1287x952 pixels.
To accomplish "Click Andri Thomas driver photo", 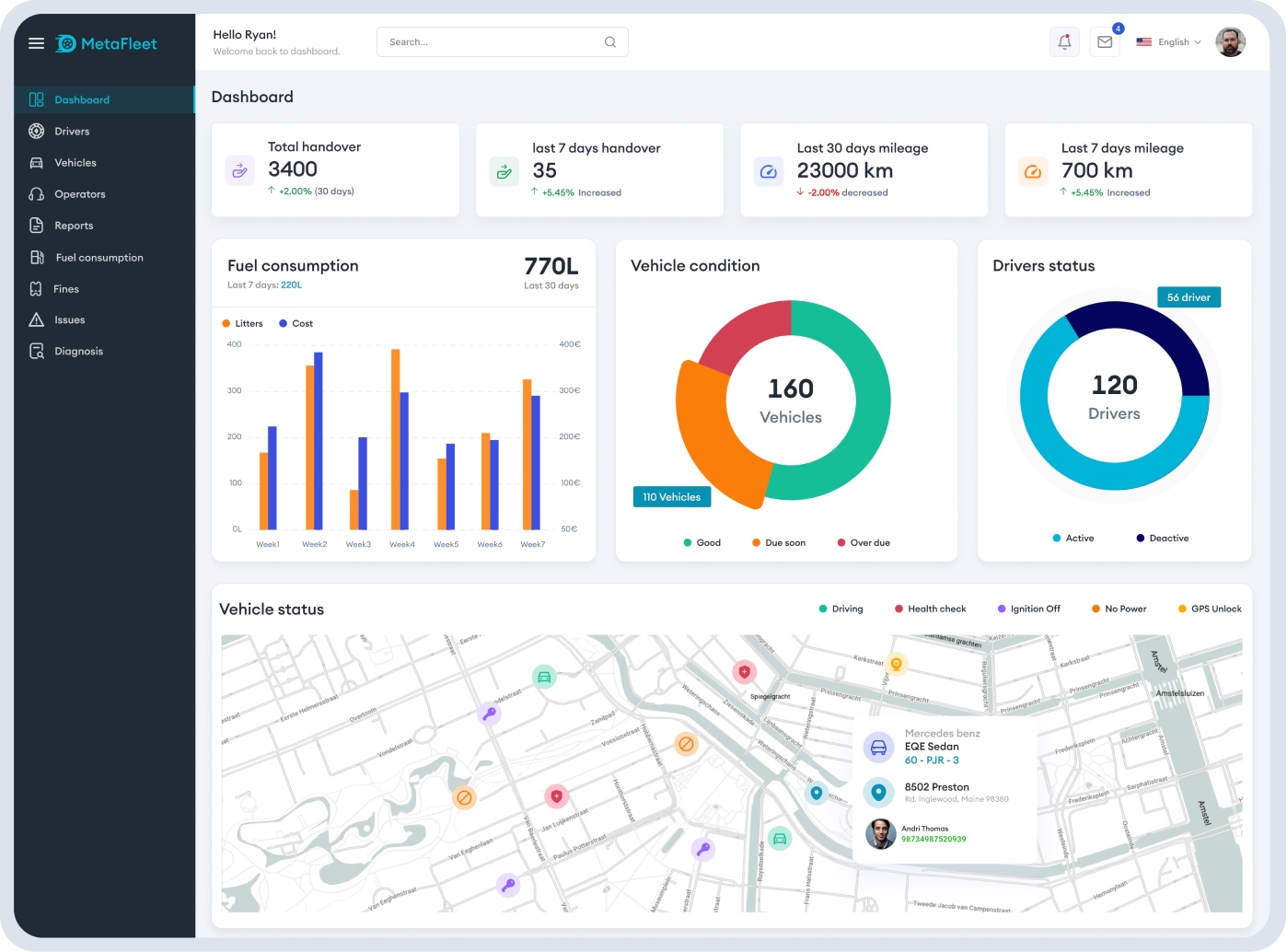I will point(880,834).
